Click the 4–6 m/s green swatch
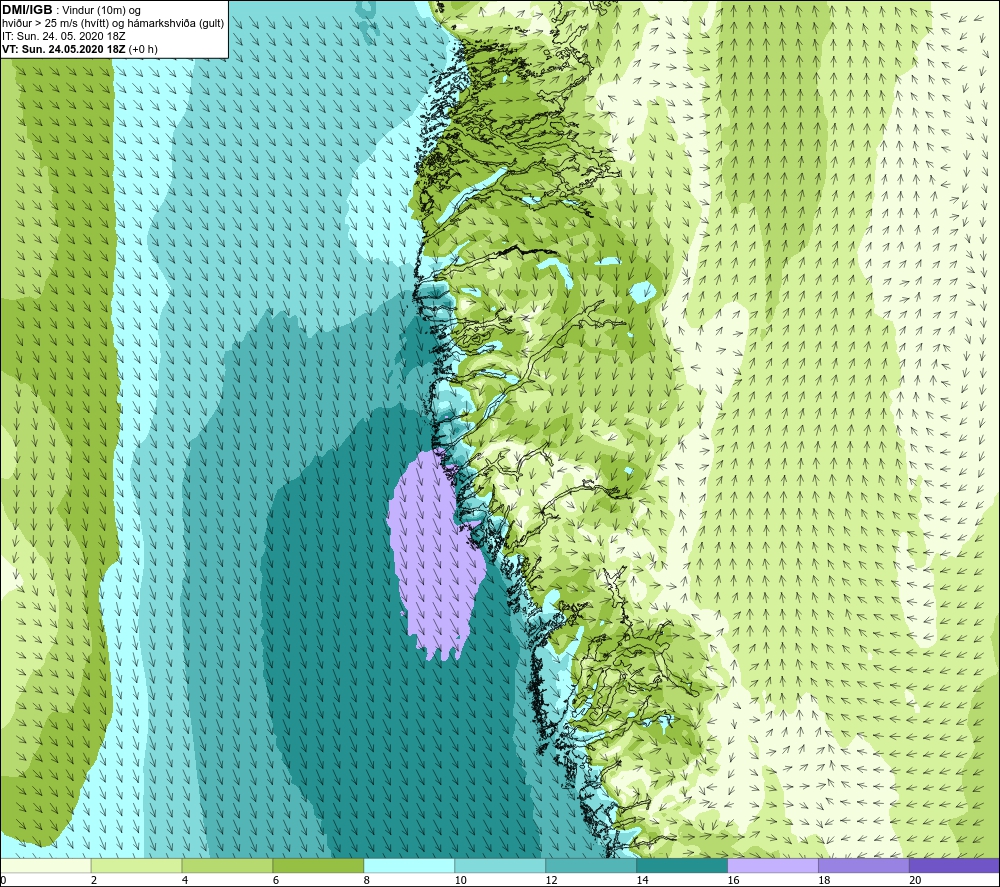Screen dimensions: 1000x887 pos(227,865)
